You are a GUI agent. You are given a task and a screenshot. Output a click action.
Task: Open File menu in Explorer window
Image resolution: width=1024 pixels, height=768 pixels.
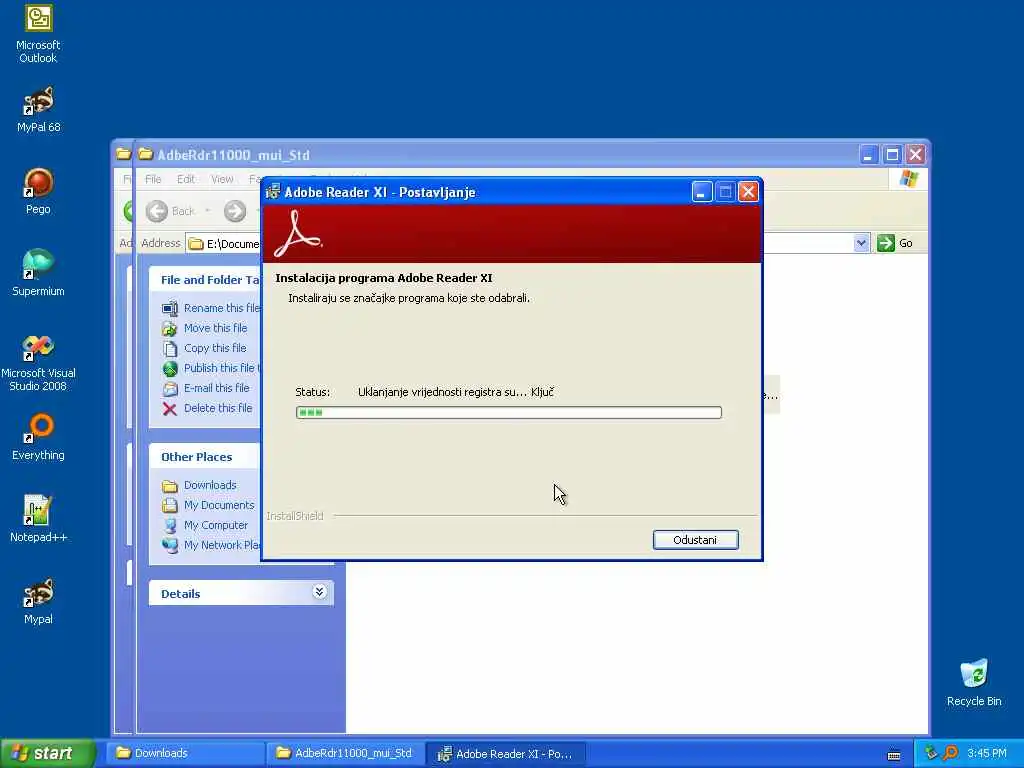coord(153,179)
